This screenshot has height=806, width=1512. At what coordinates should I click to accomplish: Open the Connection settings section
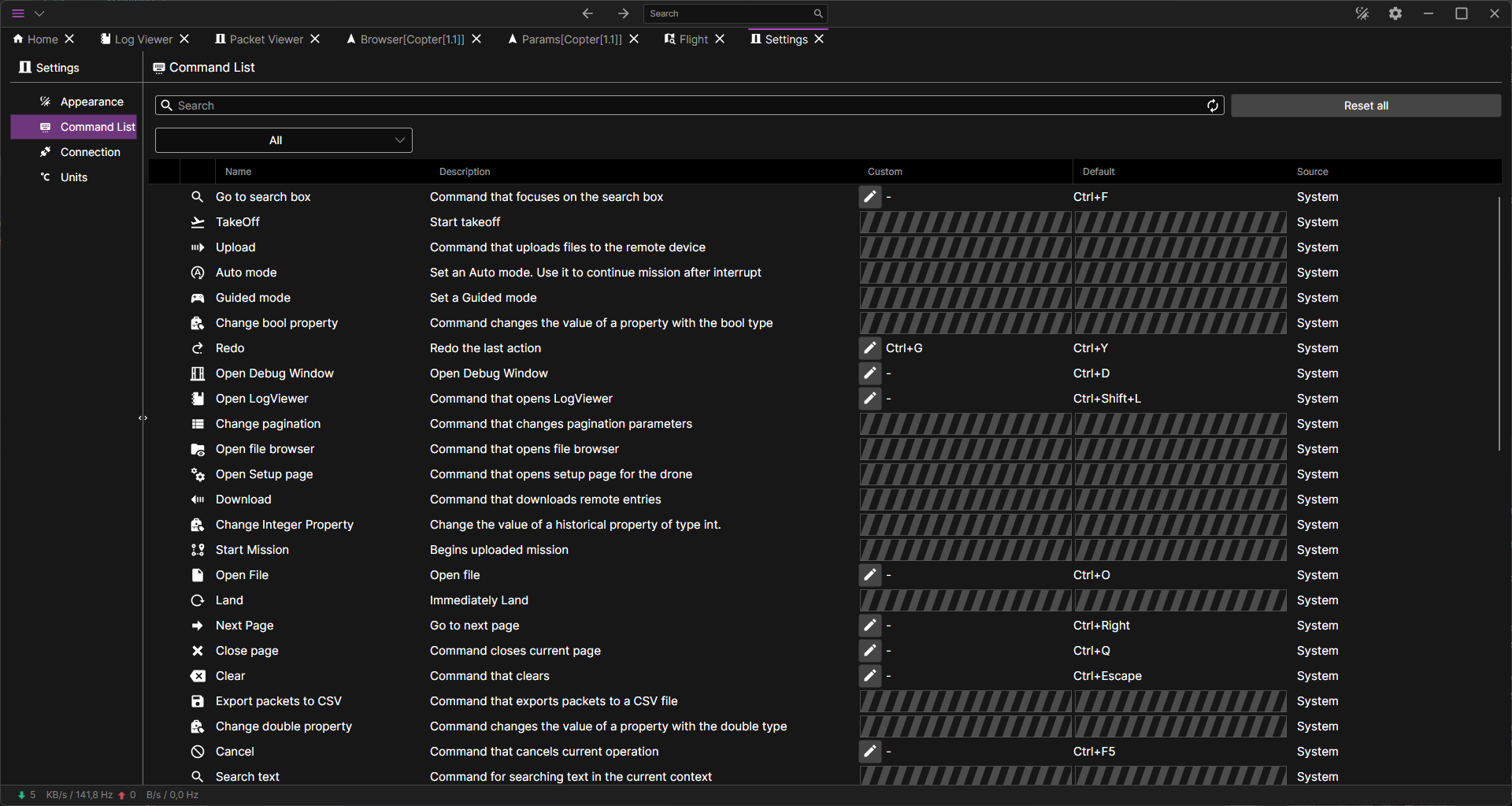[x=90, y=152]
